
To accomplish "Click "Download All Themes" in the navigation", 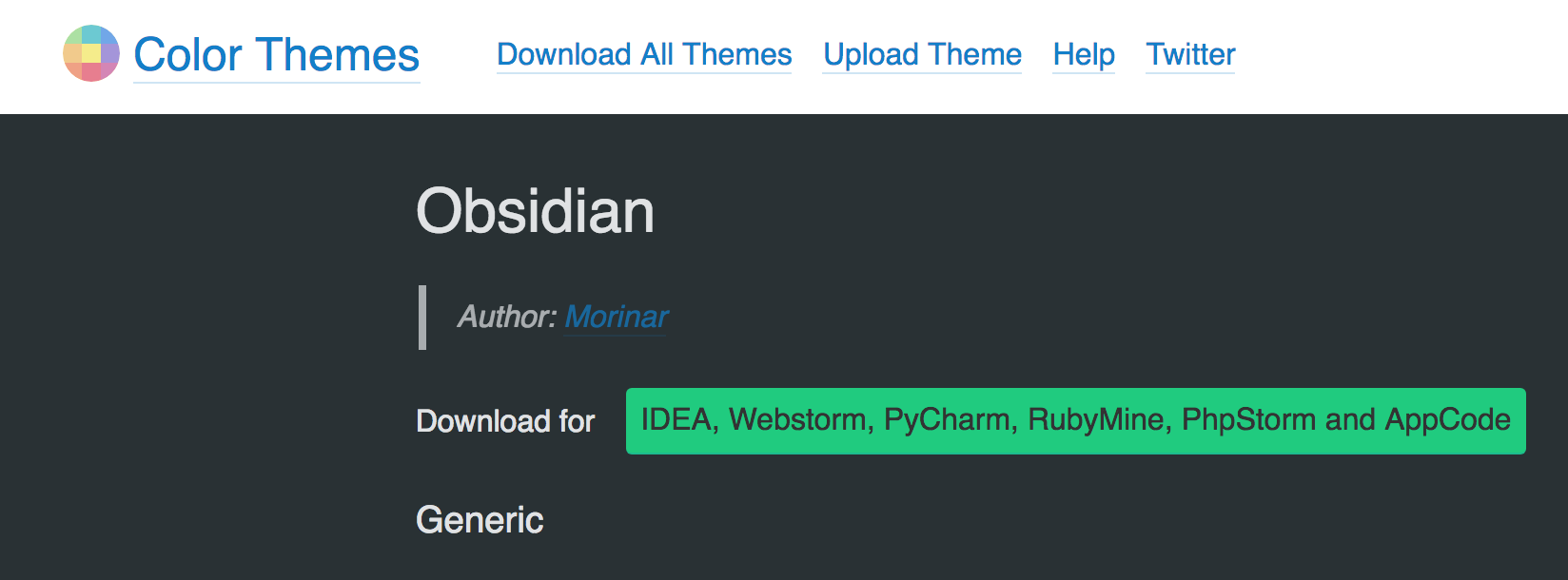I will coord(643,55).
